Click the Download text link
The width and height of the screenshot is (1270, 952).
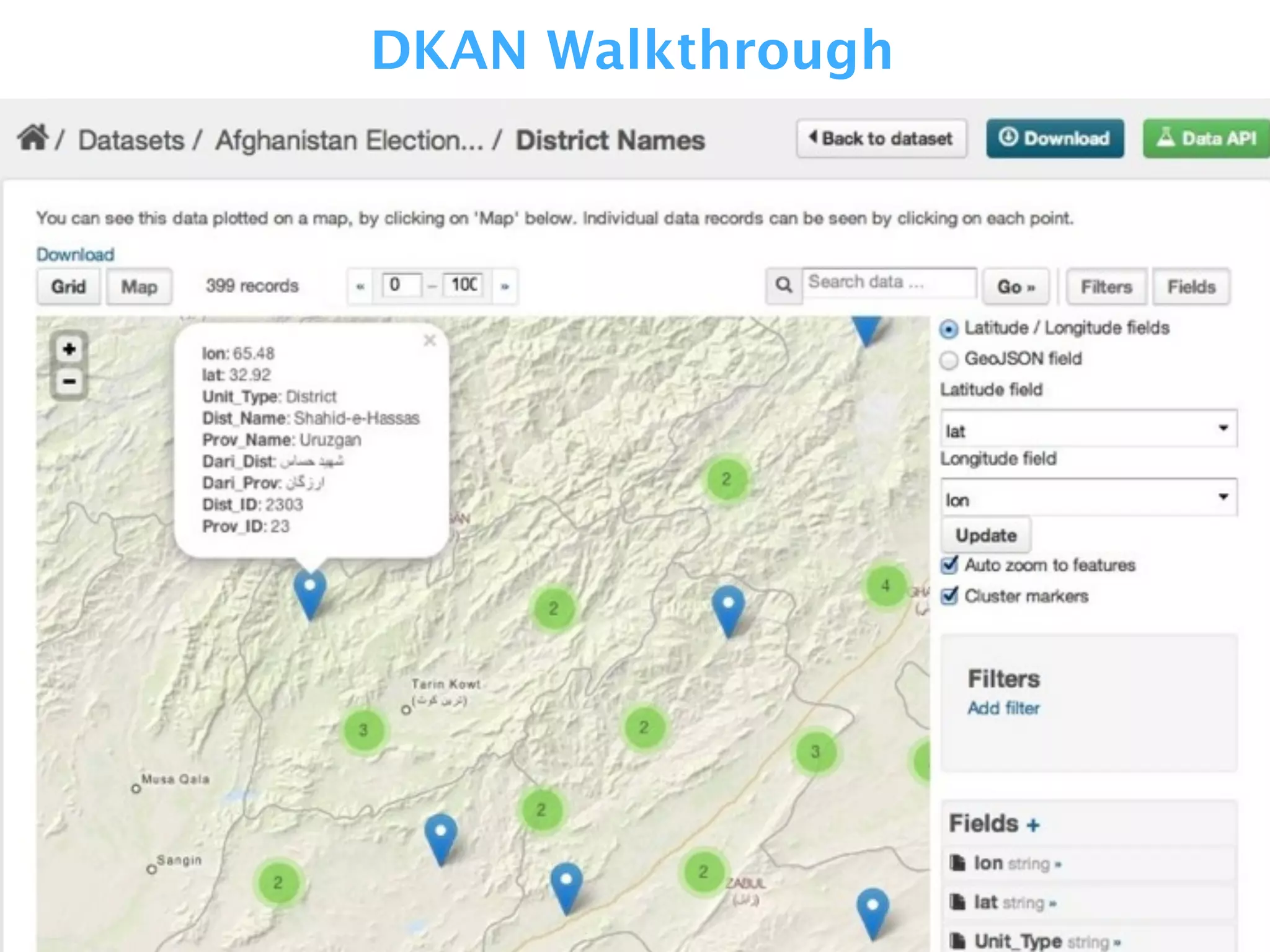pos(76,254)
